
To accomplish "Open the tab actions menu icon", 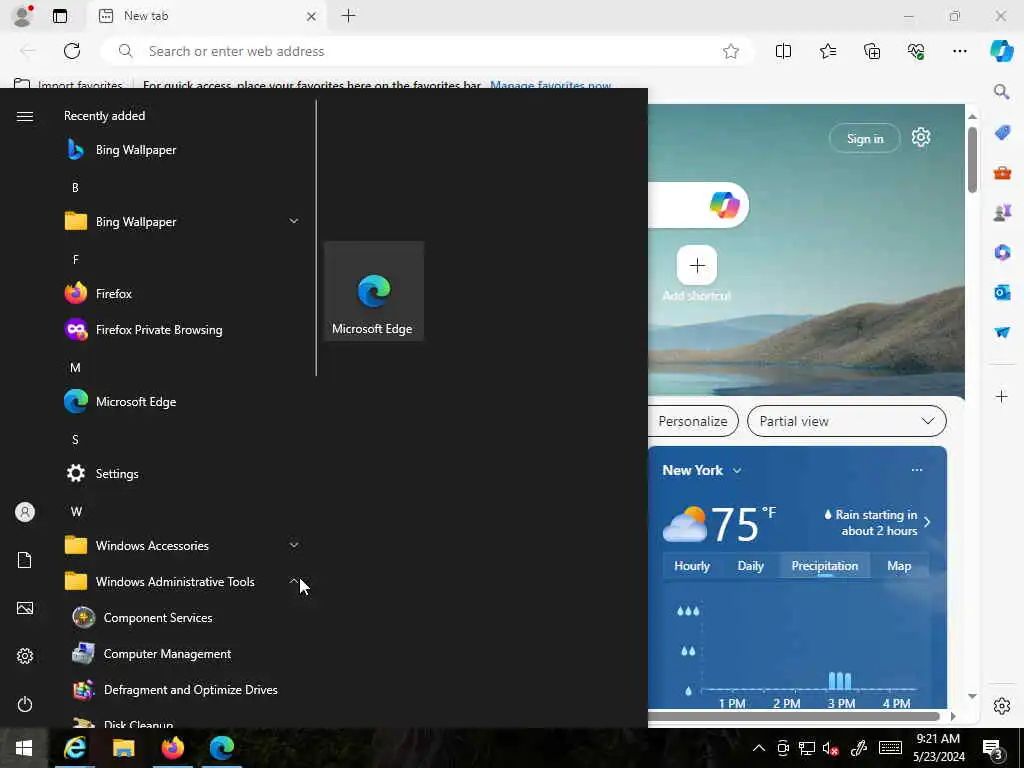I will tap(60, 16).
